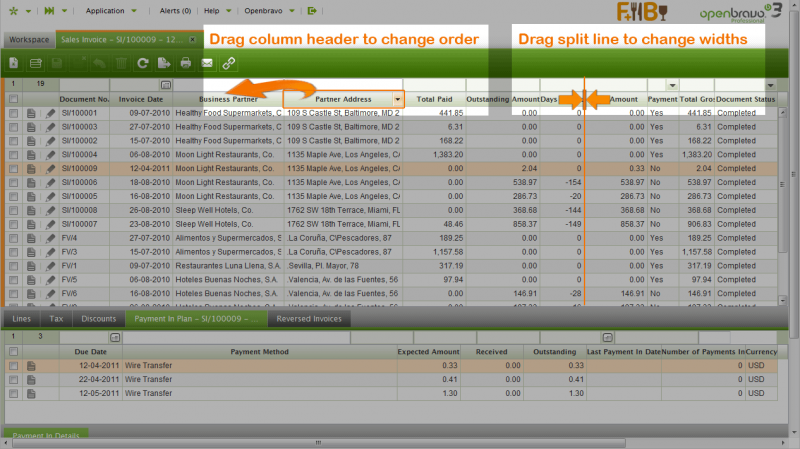Click the Payment Method filter field
800x449 pixels.
[x=259, y=338]
